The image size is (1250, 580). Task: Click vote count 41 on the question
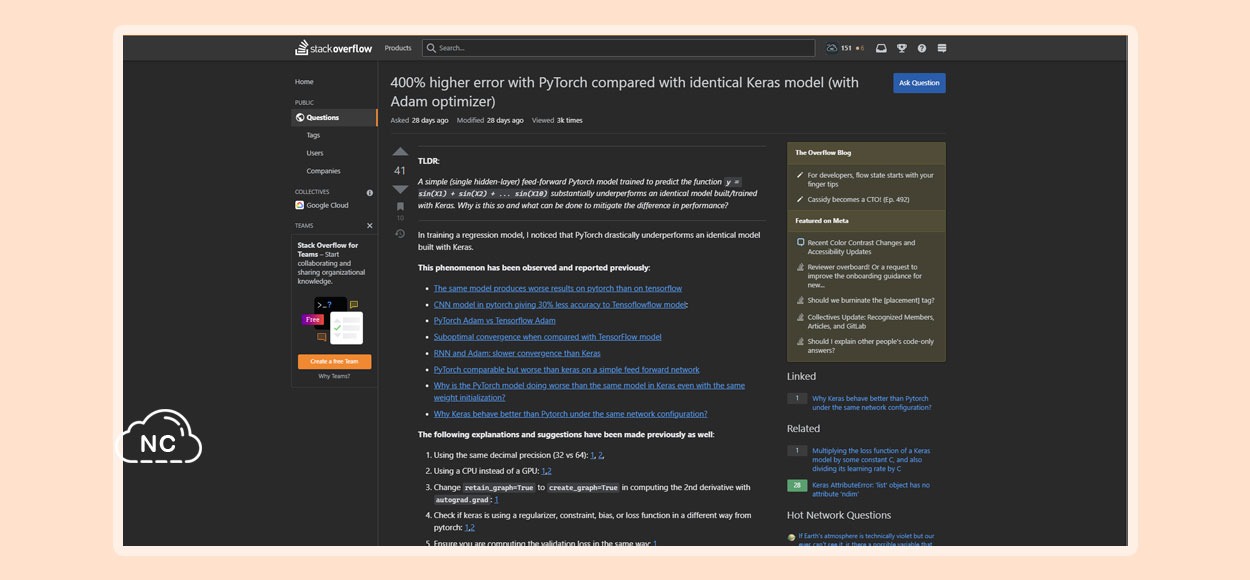(x=400, y=171)
